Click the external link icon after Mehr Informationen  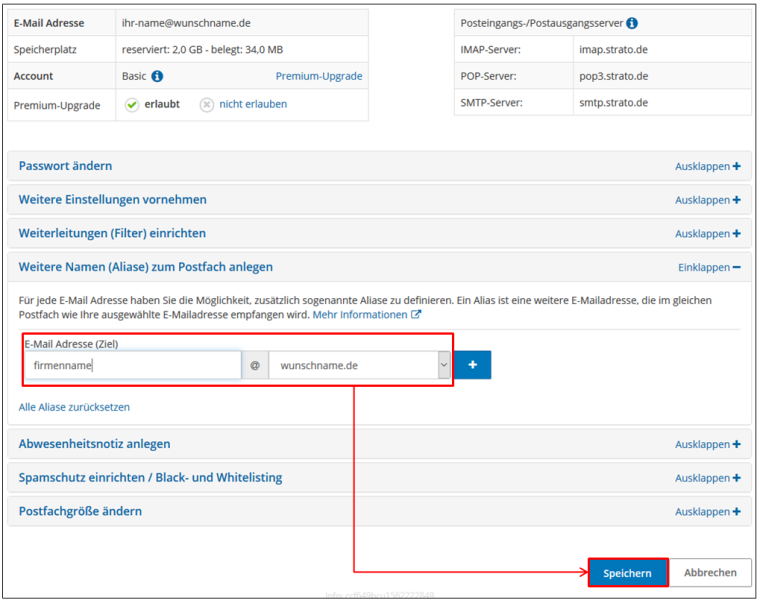coord(416,315)
